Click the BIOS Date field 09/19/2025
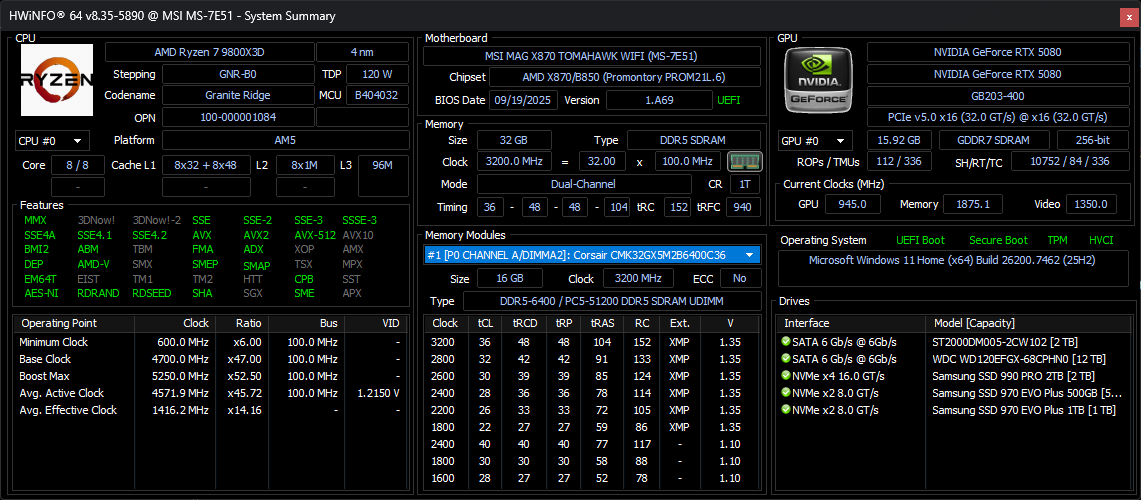 pos(523,100)
